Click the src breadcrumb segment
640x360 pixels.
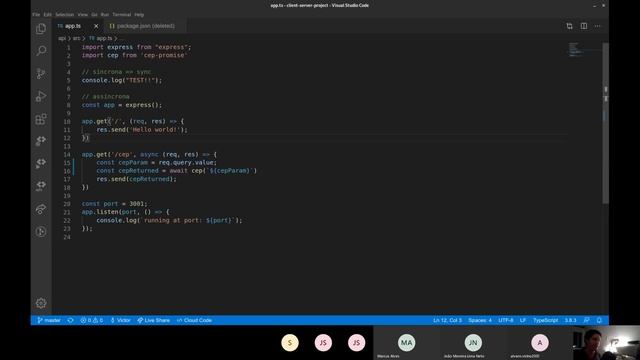tap(76, 38)
